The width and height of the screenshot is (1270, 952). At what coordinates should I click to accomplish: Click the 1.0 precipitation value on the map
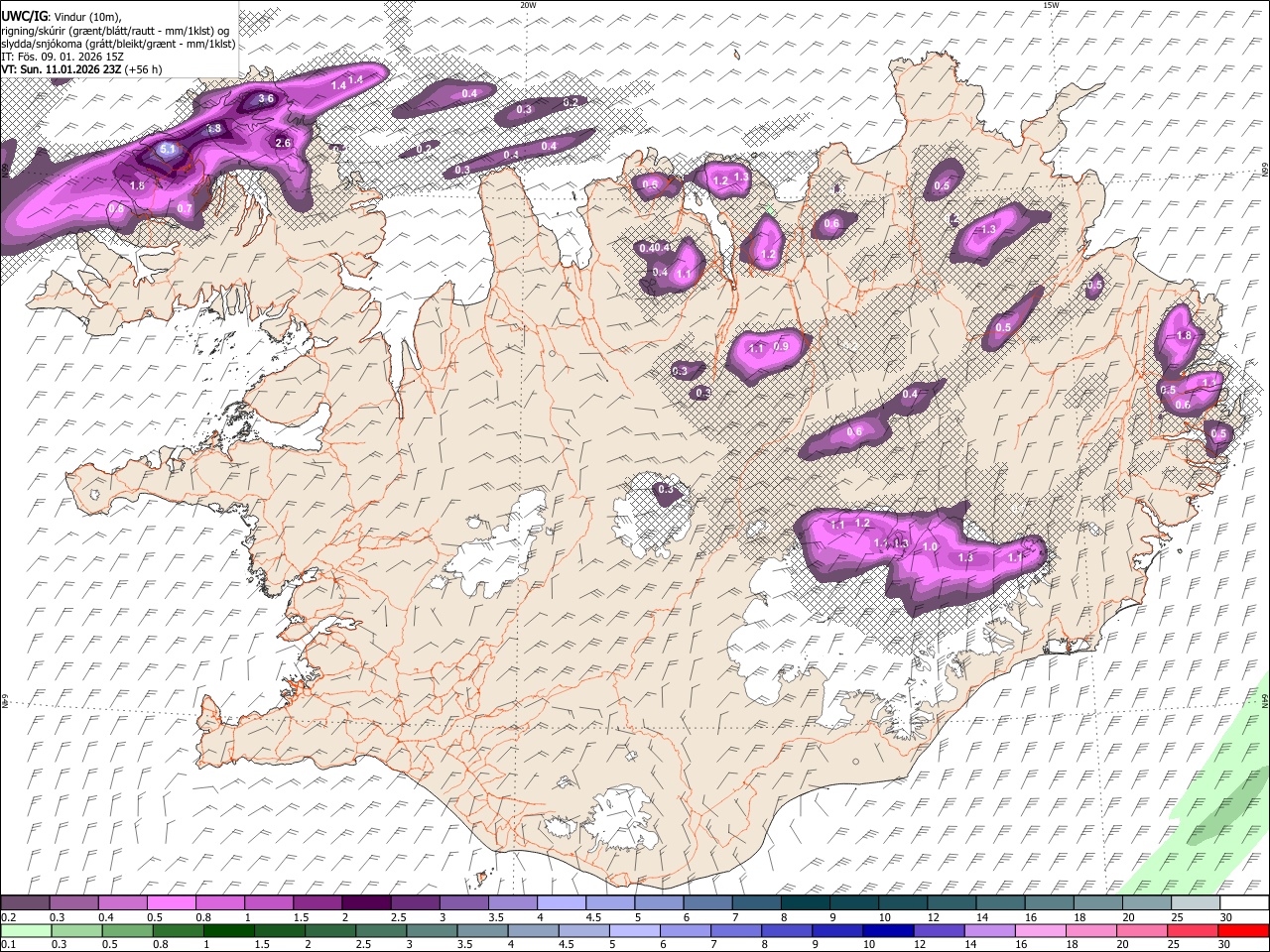tap(931, 547)
